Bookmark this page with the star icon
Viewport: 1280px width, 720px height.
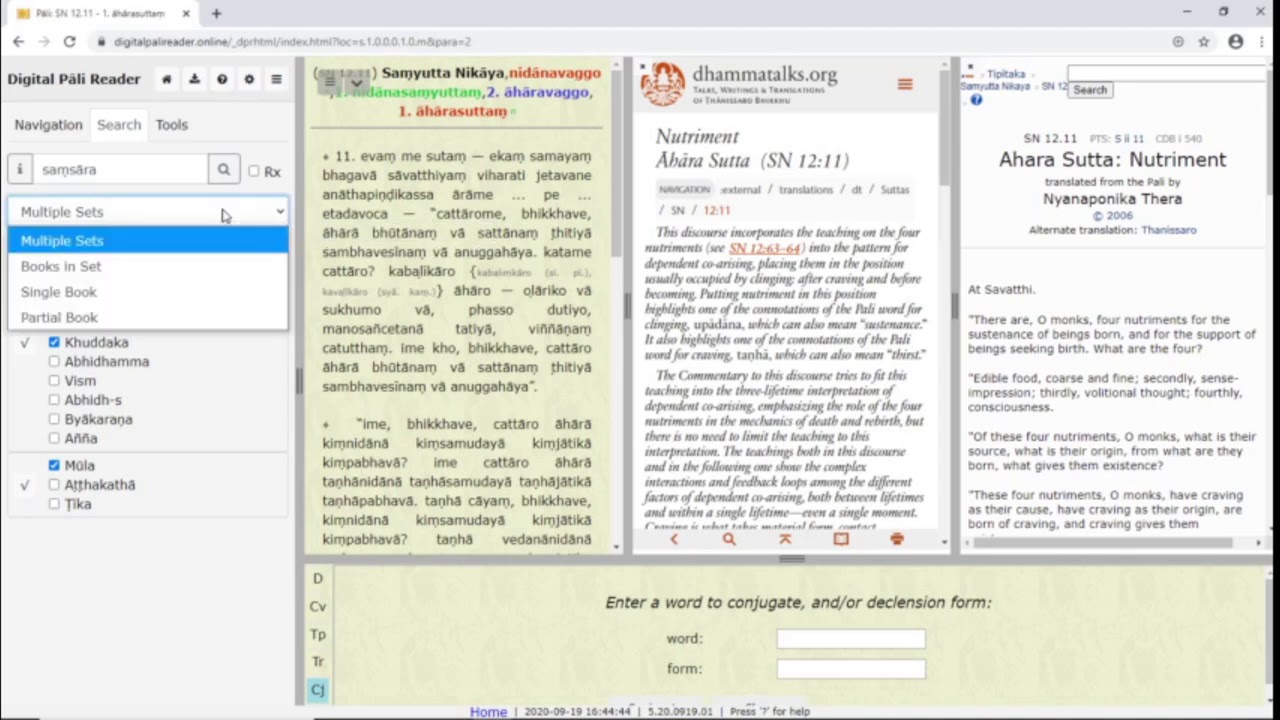pyautogui.click(x=1204, y=42)
